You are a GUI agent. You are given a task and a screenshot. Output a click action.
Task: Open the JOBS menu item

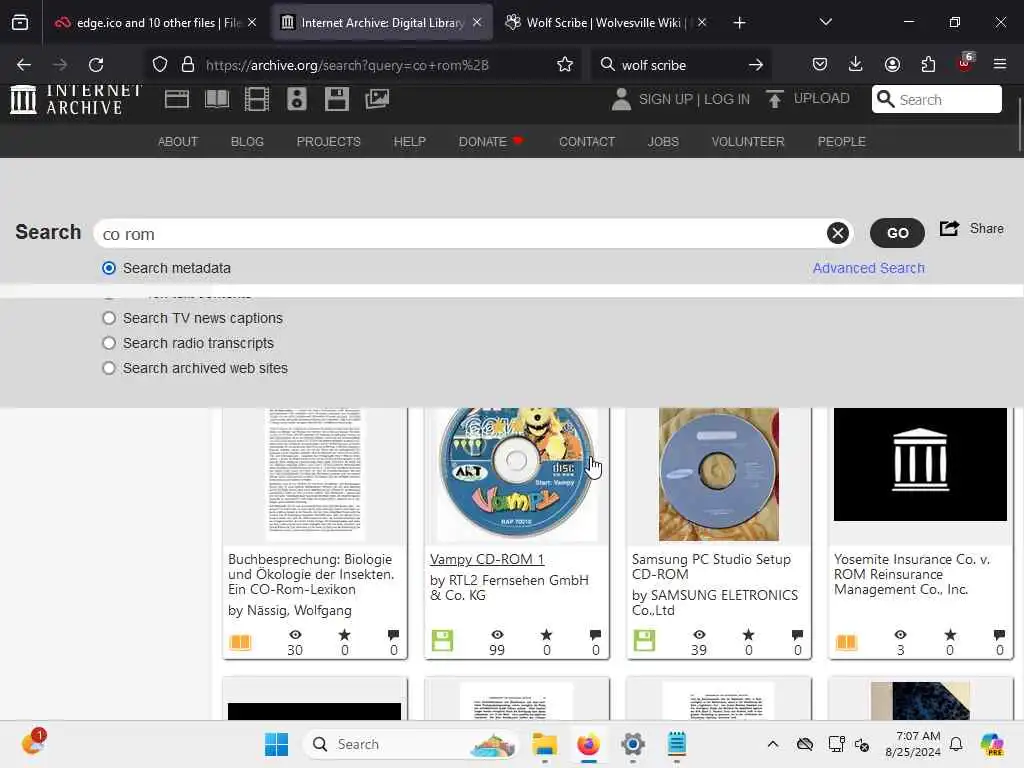pyautogui.click(x=663, y=142)
